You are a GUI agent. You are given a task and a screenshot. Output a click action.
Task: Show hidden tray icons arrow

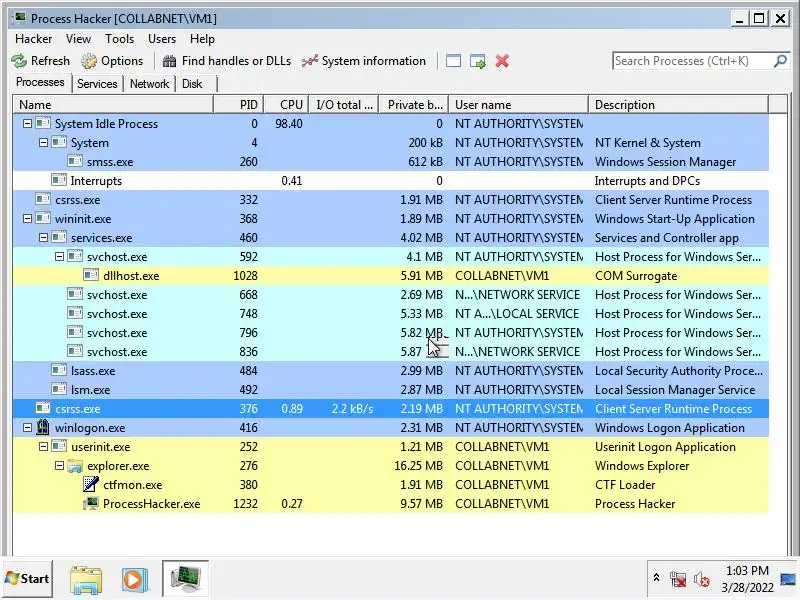[657, 578]
